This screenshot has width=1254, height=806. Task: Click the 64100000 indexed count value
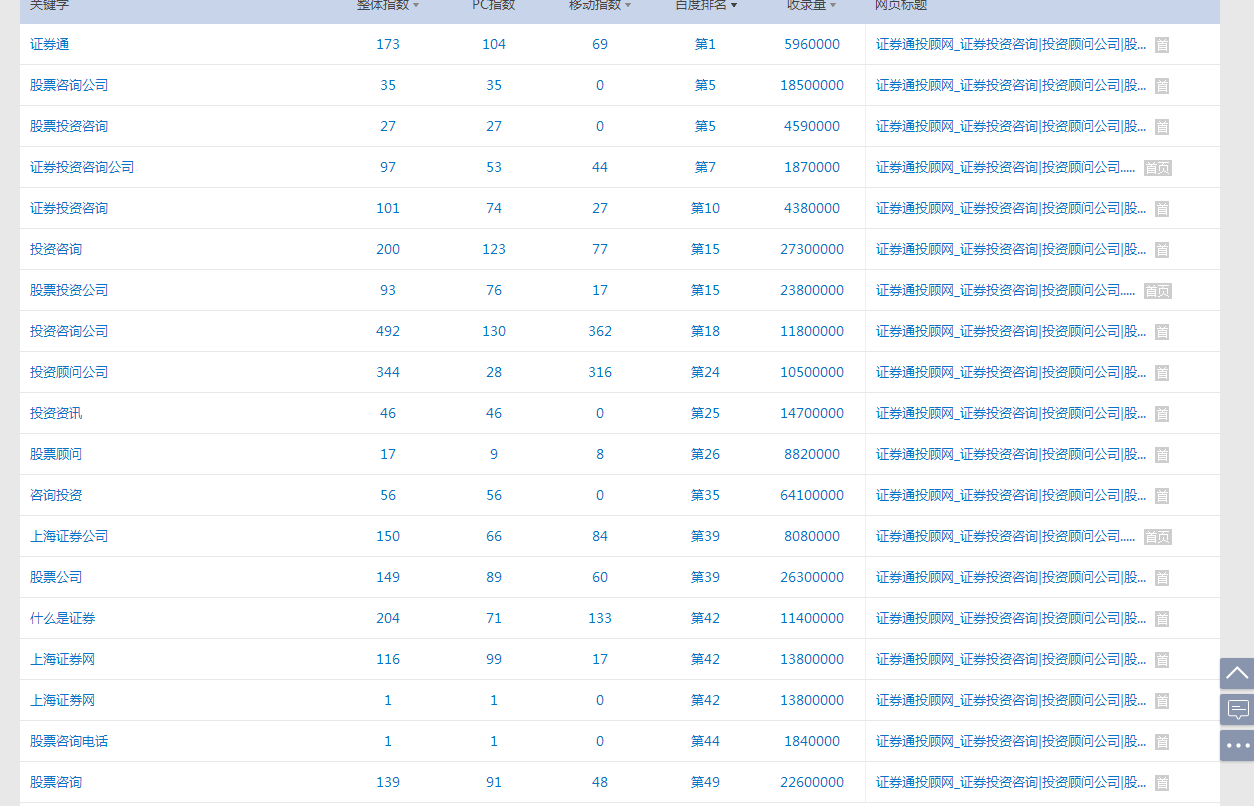(811, 496)
